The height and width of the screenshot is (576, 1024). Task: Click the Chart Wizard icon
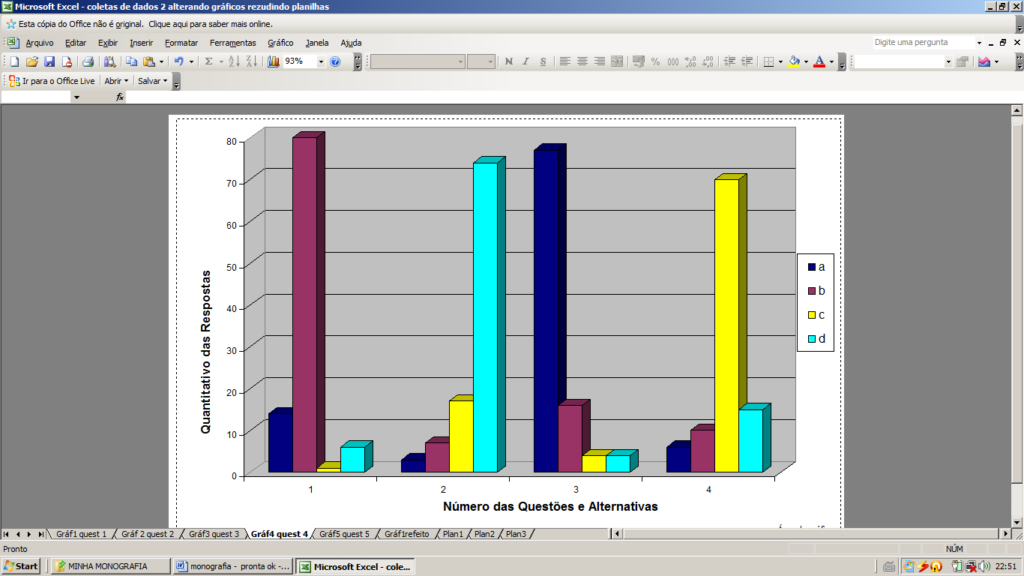pos(273,62)
